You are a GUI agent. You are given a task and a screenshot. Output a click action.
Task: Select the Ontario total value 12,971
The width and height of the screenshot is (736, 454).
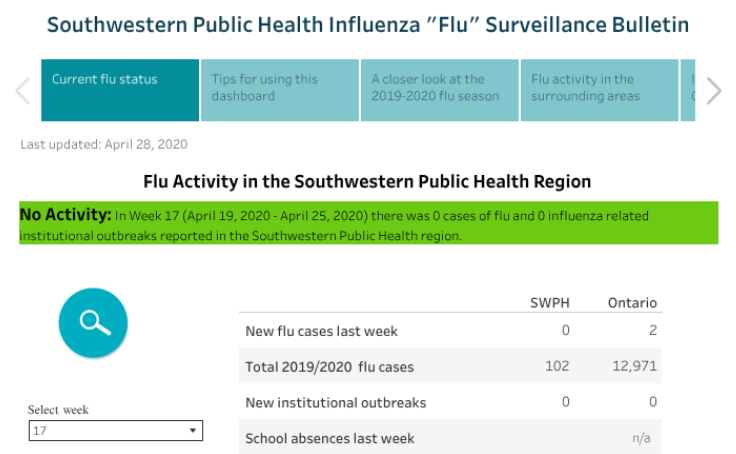click(x=634, y=367)
